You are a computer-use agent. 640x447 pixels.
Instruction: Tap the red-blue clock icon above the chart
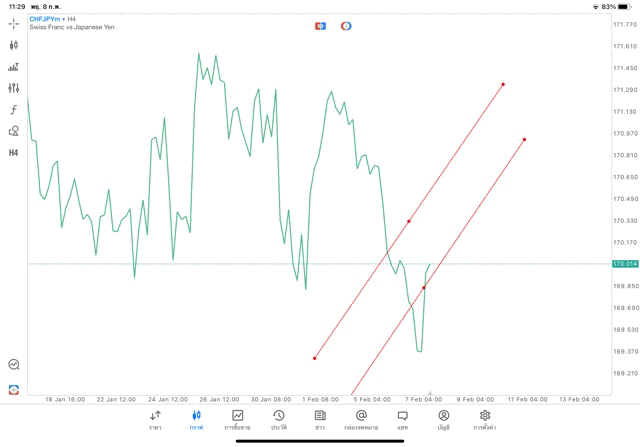click(346, 26)
